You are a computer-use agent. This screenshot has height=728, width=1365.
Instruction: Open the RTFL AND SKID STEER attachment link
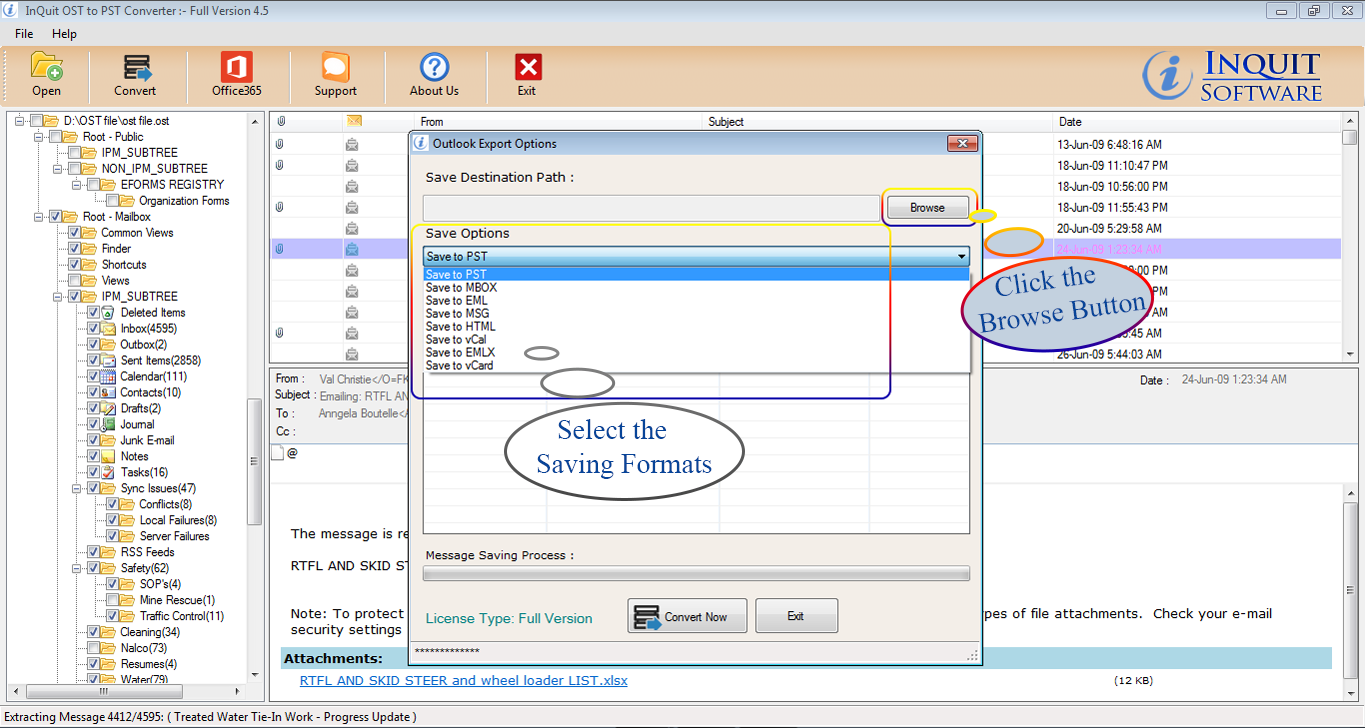463,680
